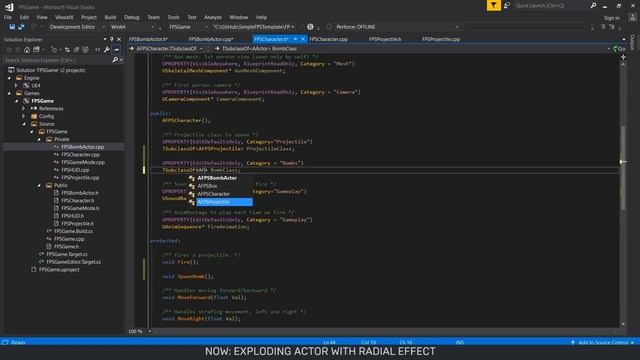This screenshot has height=360, width=640.
Task: Collapse the Engine node in Solution Explorer
Action: 9,78
